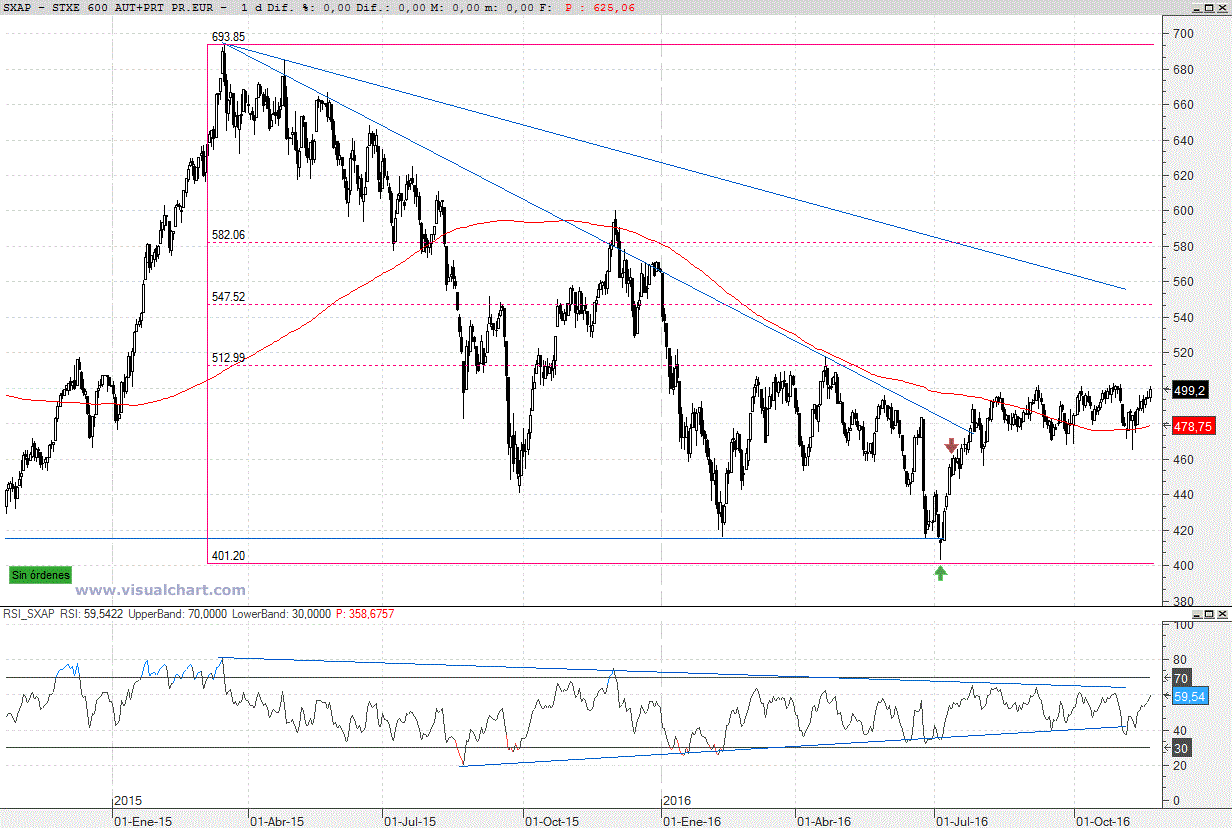Image resolution: width=1232 pixels, height=828 pixels.
Task: Minimize the chart window
Action: tap(1195, 6)
